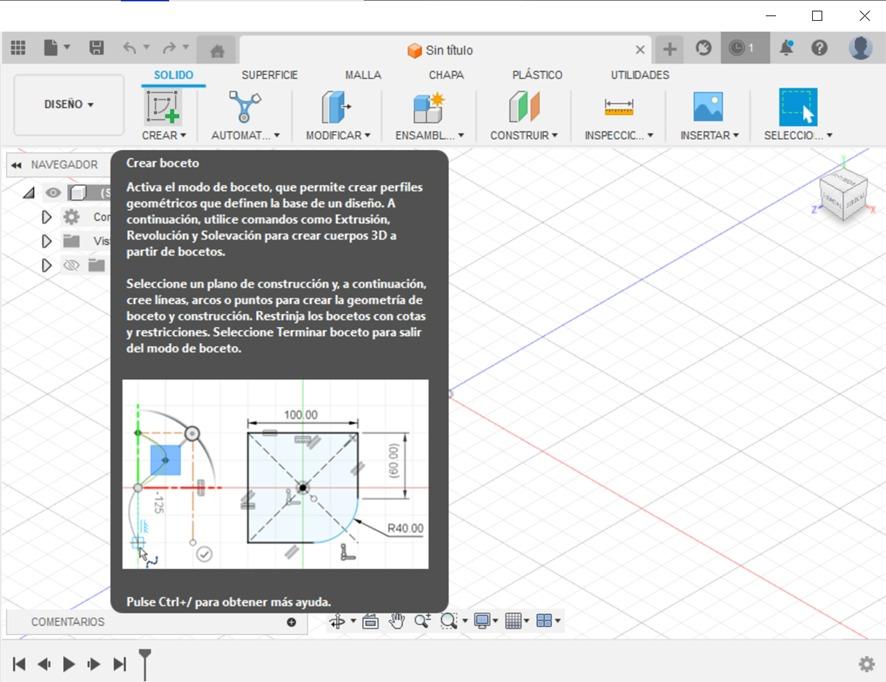This screenshot has width=886, height=682.
Task: Open the AUTOMAT tool icon
Action: pos(245,107)
